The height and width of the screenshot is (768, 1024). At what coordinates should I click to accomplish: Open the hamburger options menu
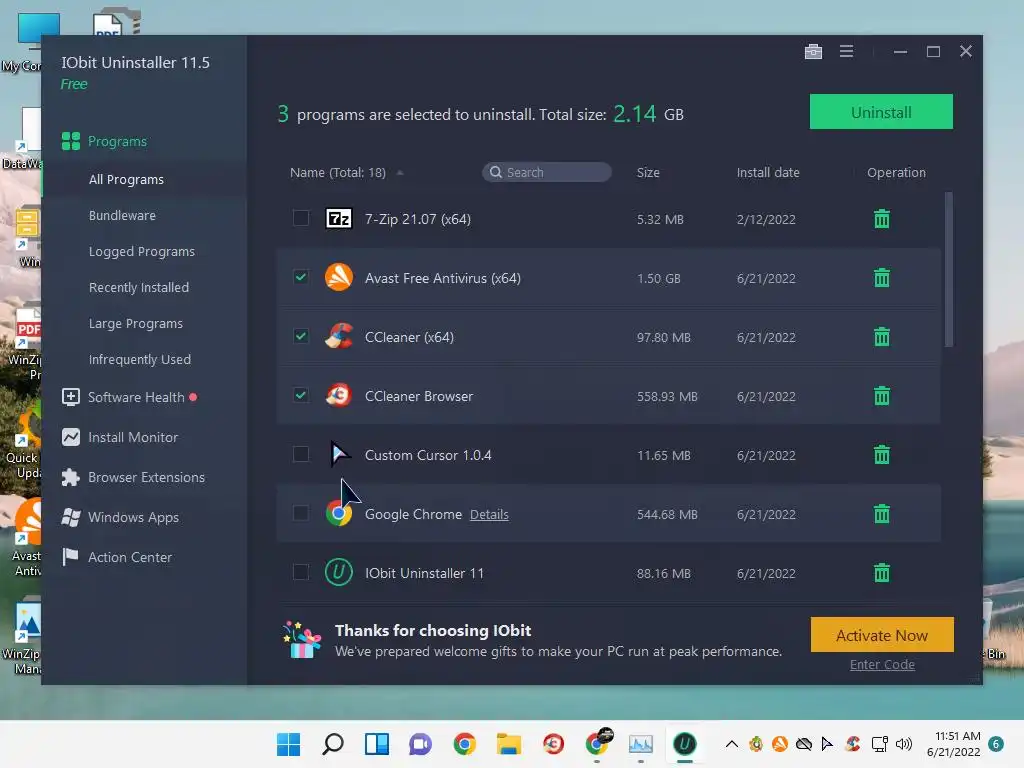click(x=846, y=51)
